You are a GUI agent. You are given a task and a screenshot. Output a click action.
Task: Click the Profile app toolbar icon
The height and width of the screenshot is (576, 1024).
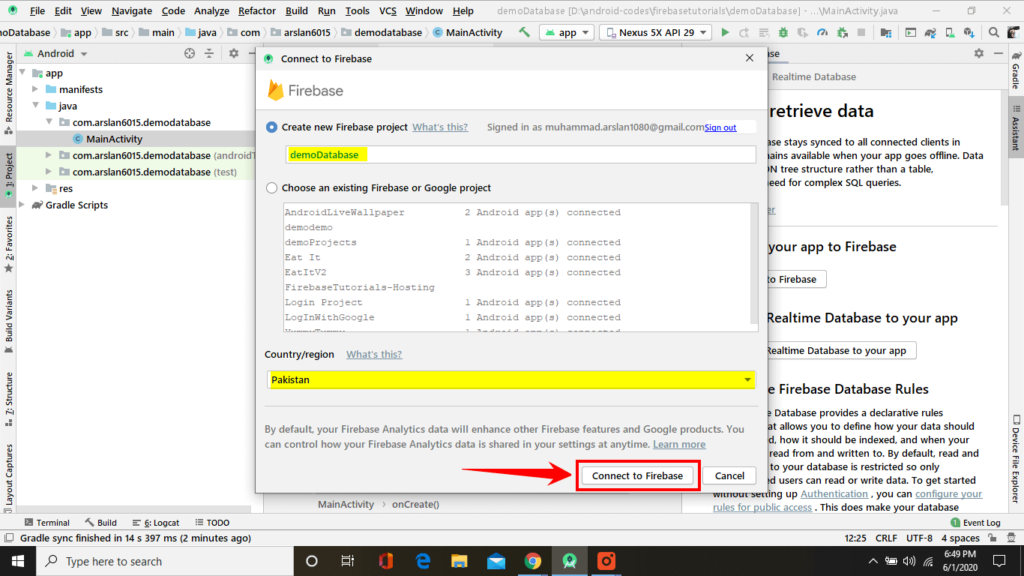coord(823,31)
